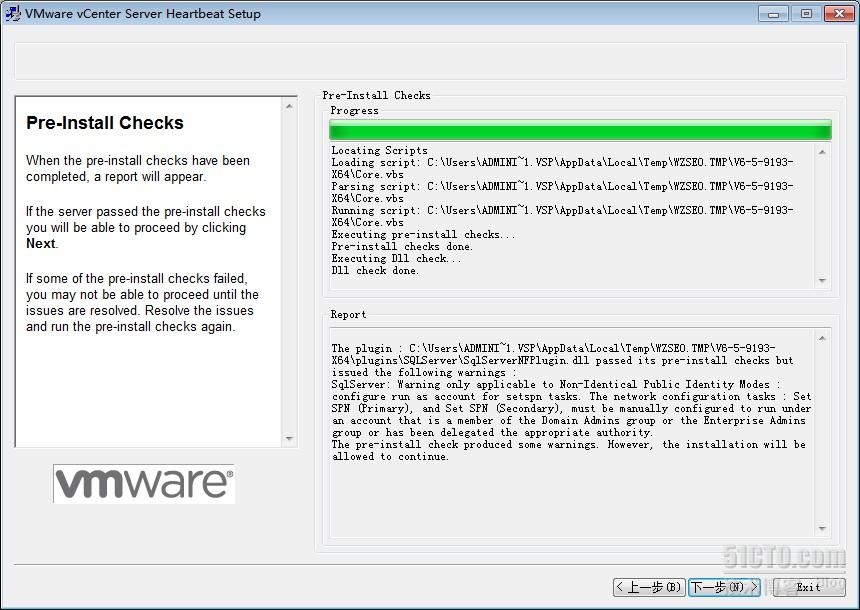Close the Heartbeat Setup window
Image resolution: width=860 pixels, height=610 pixels.
(x=839, y=14)
